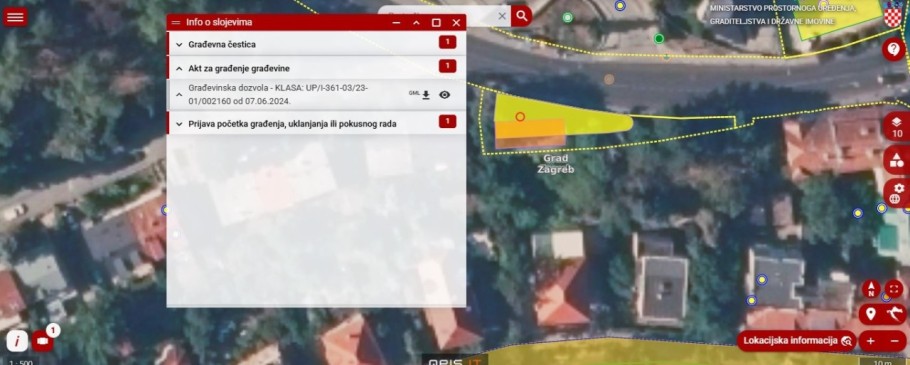The width and height of the screenshot is (910, 365).
Task: Switch the map to fullscreen
Action: tap(894, 288)
